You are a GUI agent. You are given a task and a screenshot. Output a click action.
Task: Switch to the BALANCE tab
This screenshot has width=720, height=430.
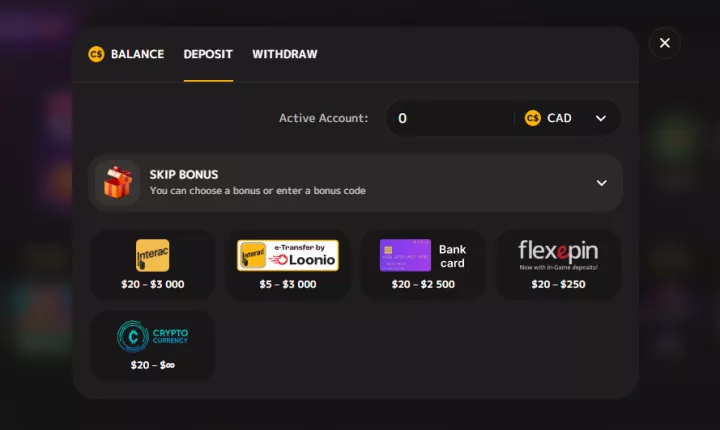[x=137, y=54]
